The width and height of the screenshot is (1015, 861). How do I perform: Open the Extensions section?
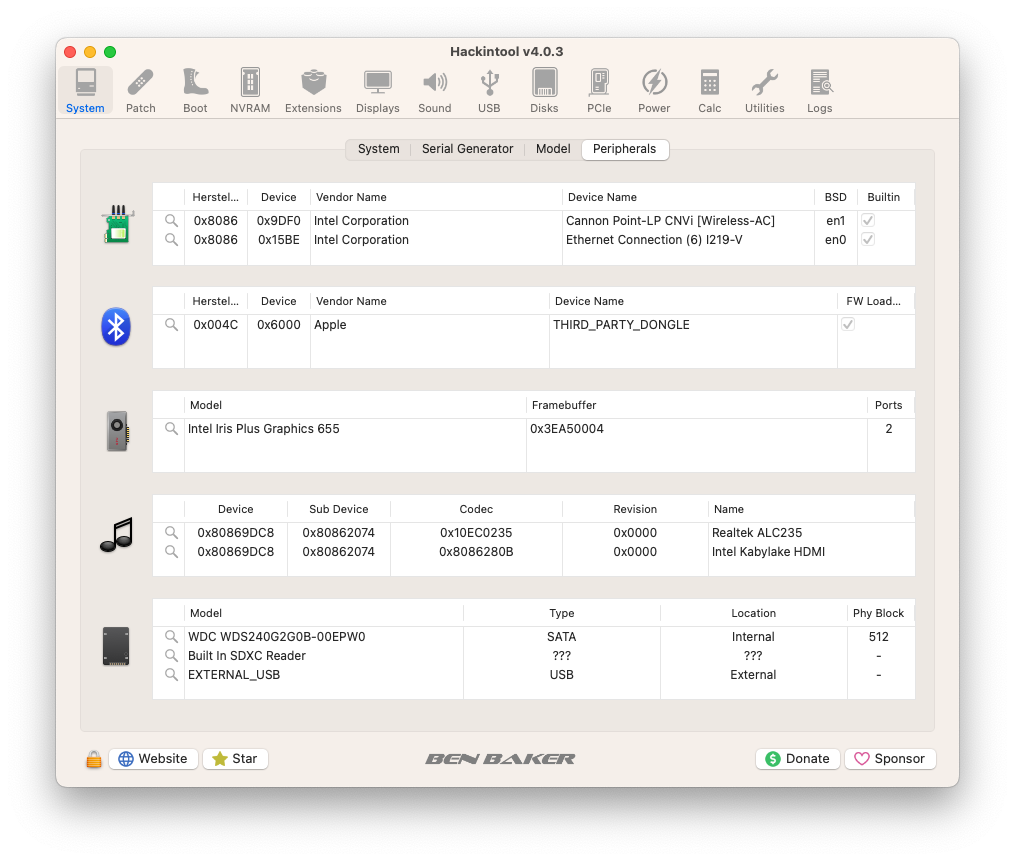[313, 91]
